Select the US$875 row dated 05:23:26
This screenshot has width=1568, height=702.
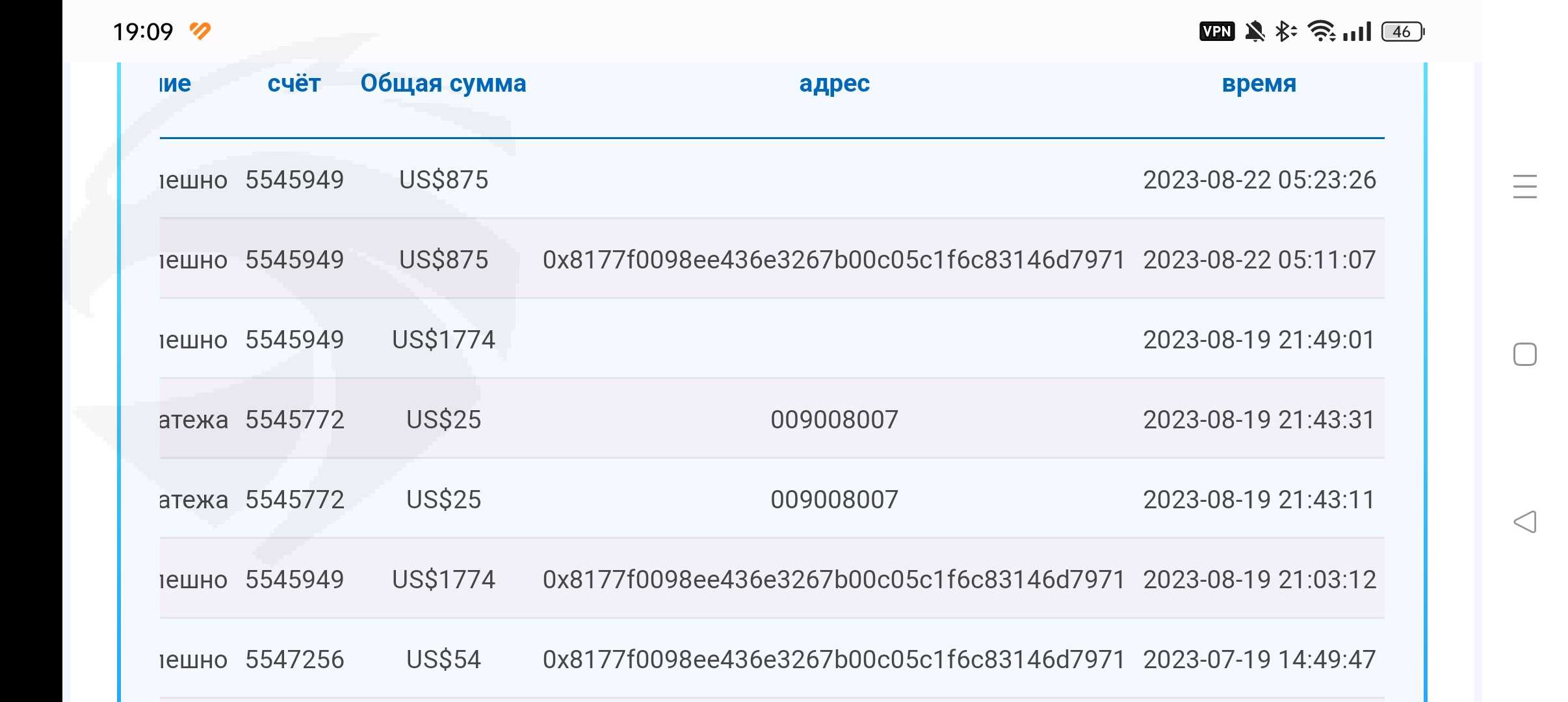pyautogui.click(x=772, y=180)
